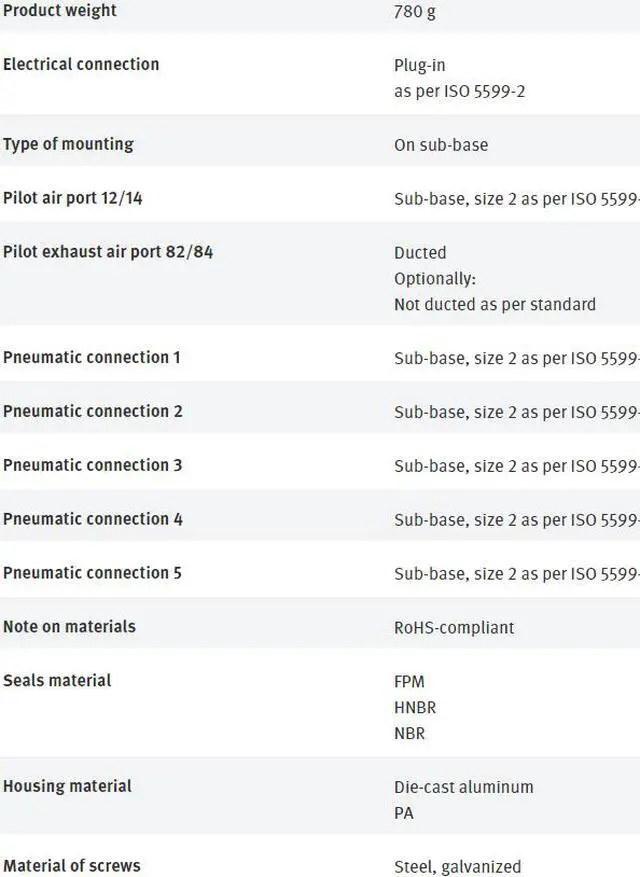Click "HNBR" in the seals material list
Screen dimensions: 640x877
coord(415,708)
